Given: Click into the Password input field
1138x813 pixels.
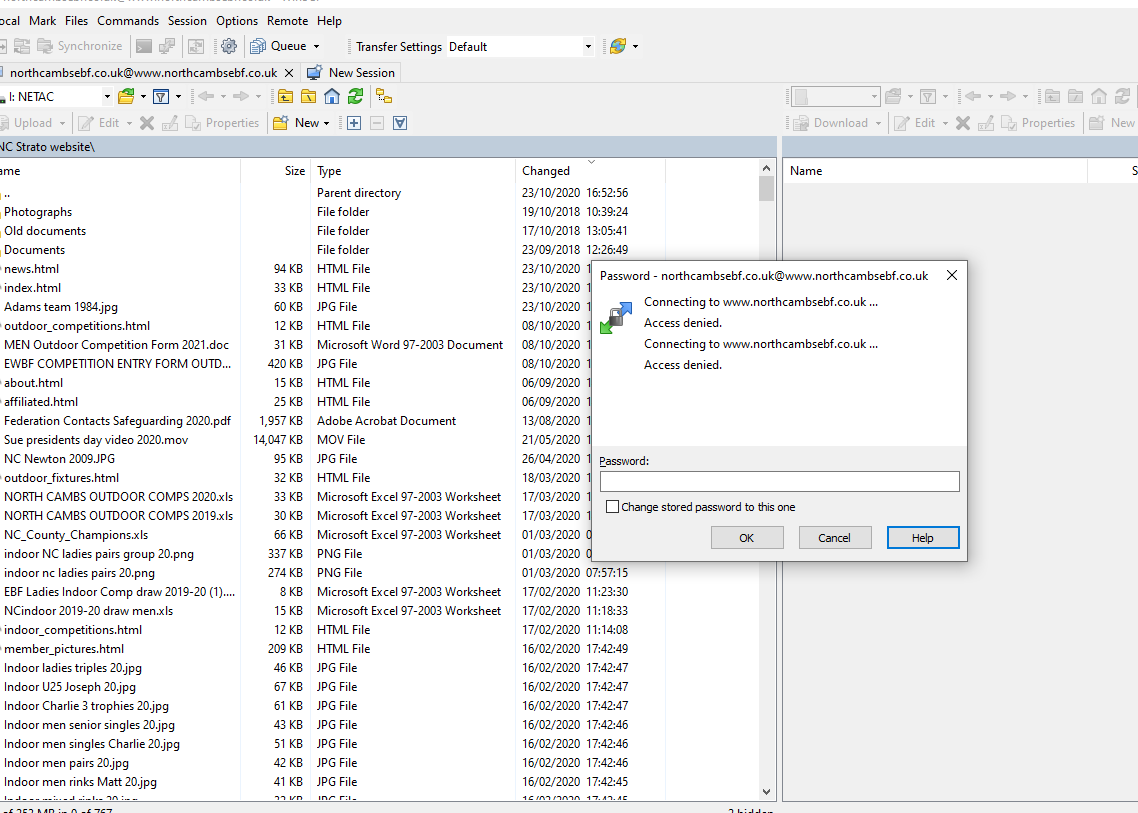Looking at the screenshot, I should click(x=779, y=482).
